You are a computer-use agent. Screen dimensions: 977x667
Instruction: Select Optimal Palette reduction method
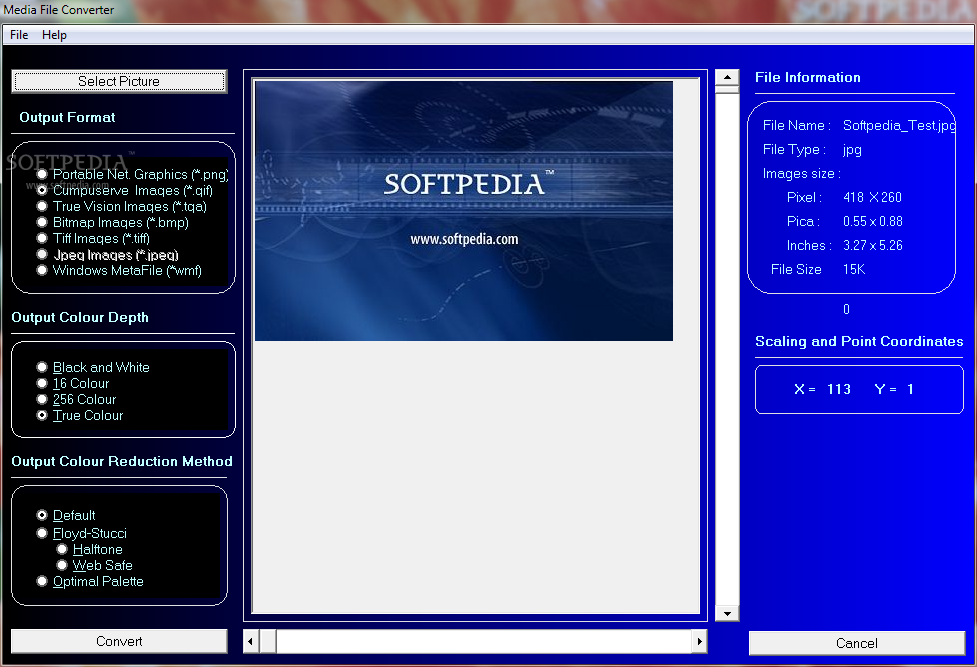[x=90, y=581]
